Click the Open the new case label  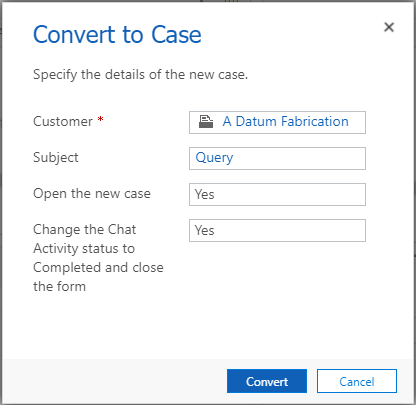point(92,193)
